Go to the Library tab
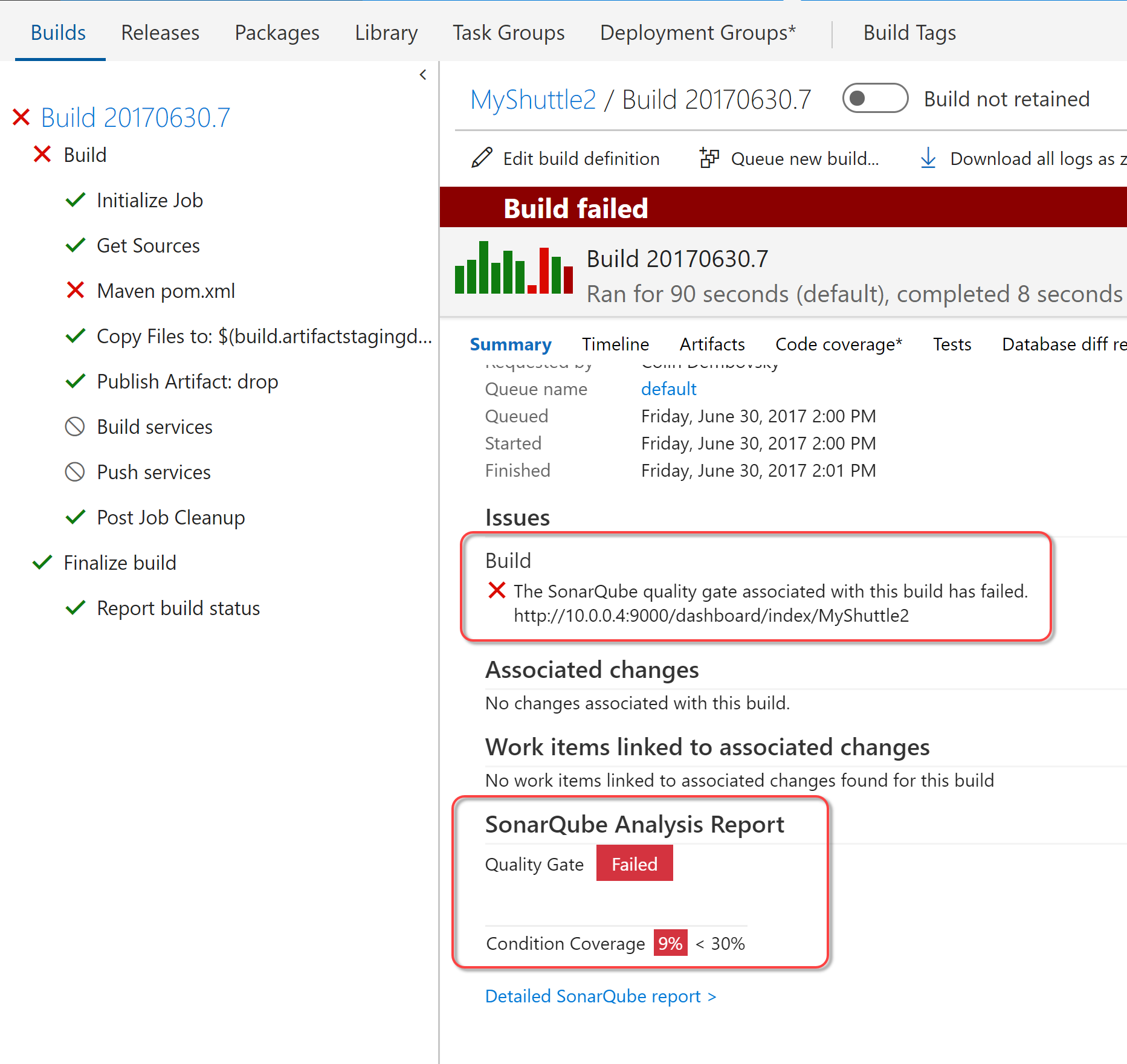This screenshot has width=1127, height=1064. (386, 33)
